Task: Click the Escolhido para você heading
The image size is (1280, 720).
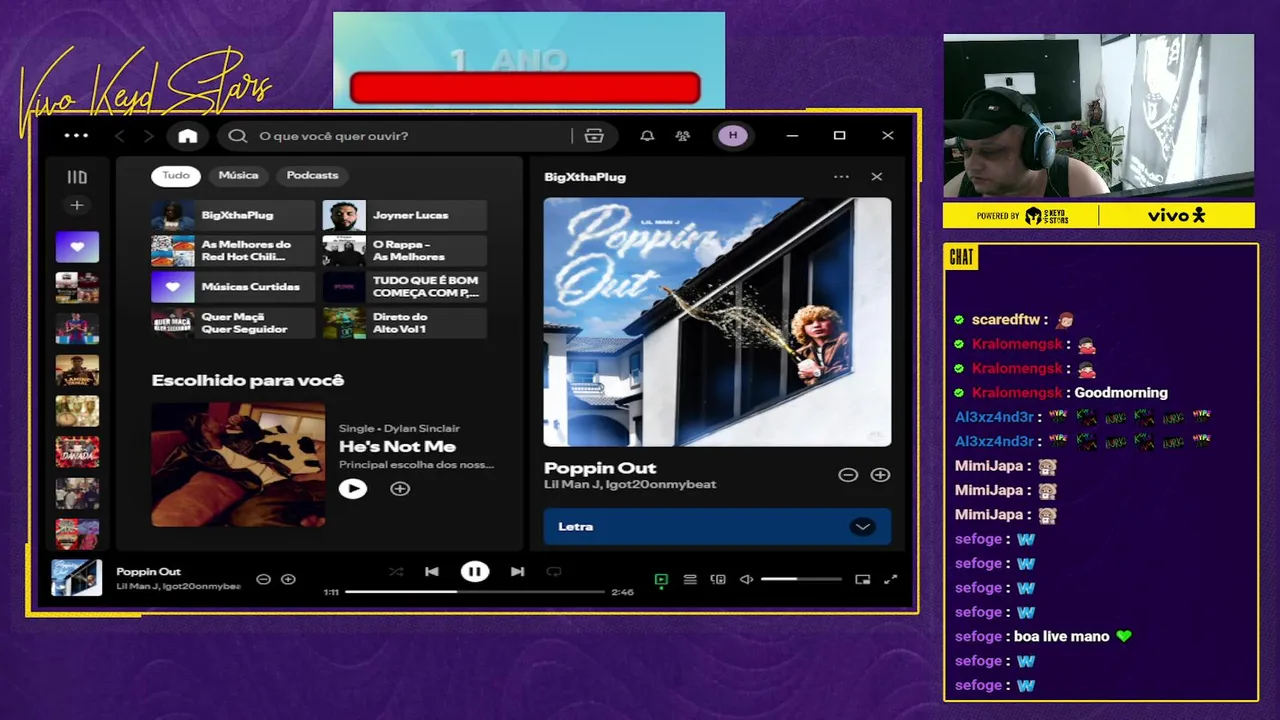Action: point(248,380)
